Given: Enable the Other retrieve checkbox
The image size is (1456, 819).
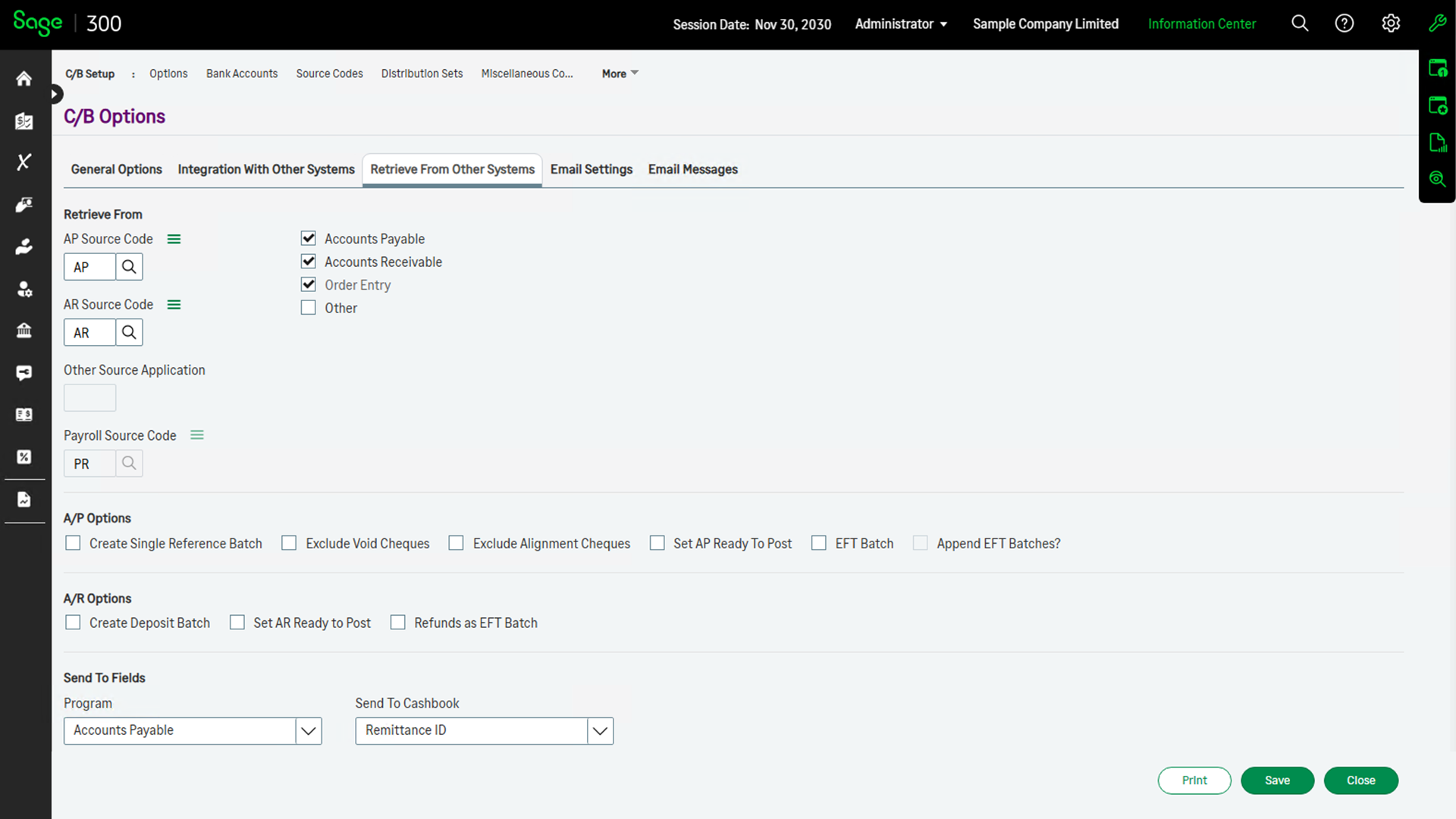Looking at the screenshot, I should (x=308, y=307).
